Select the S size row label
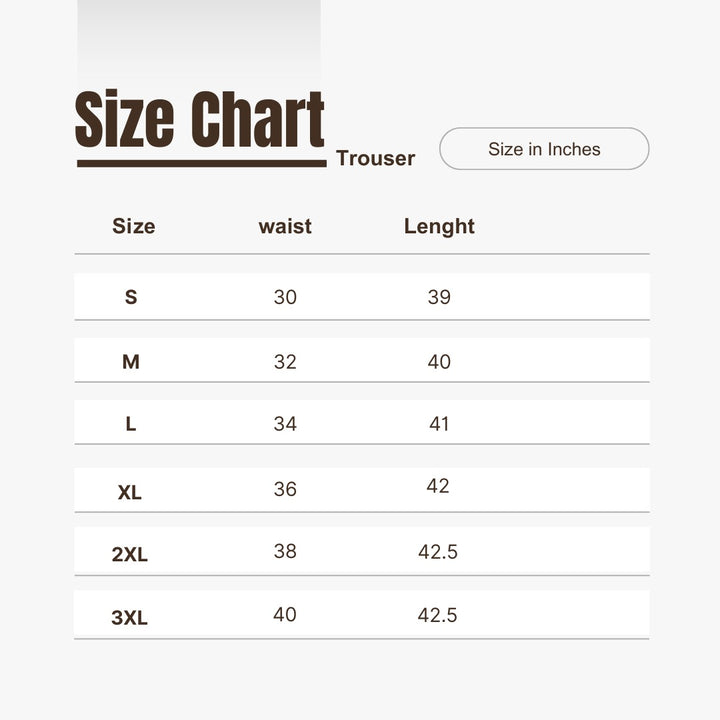Viewport: 720px width, 720px height. (x=131, y=297)
